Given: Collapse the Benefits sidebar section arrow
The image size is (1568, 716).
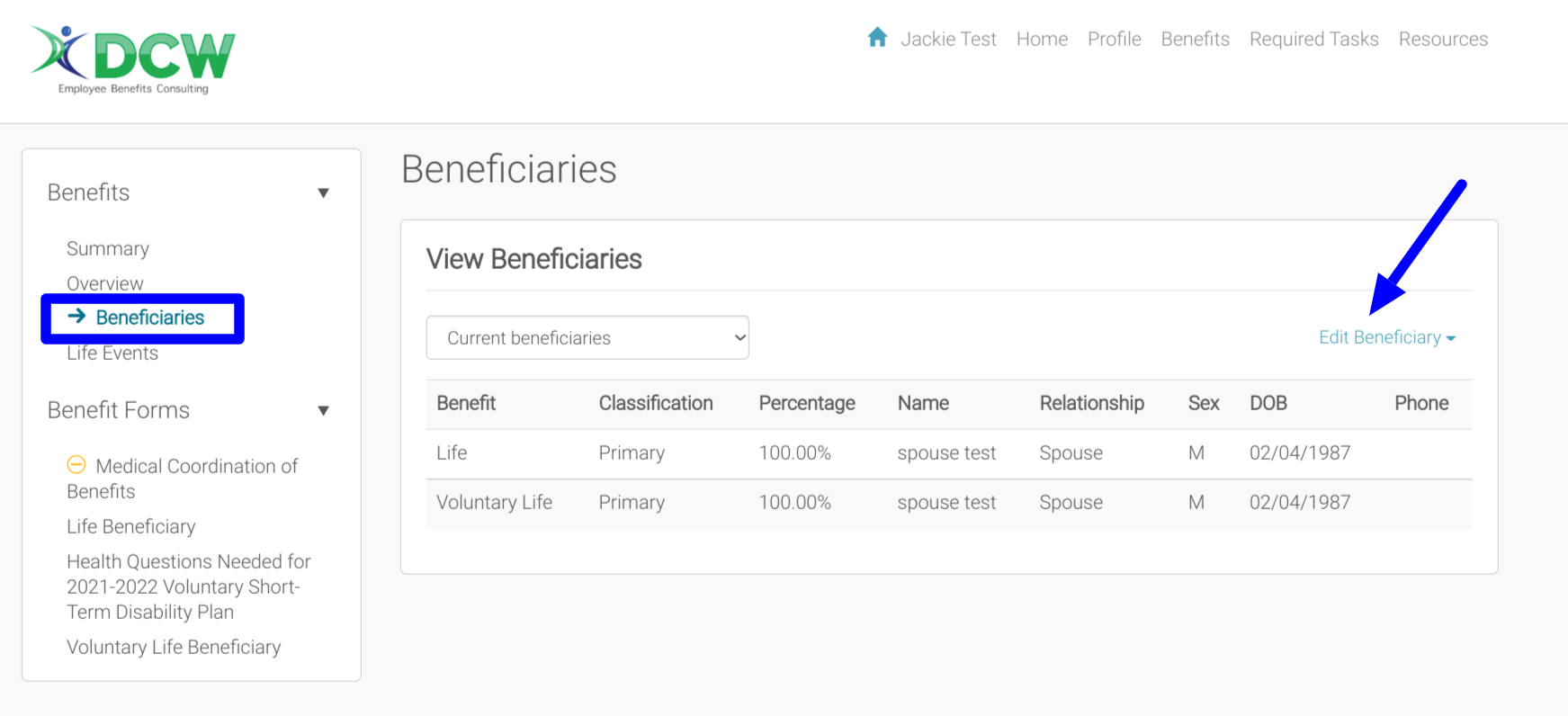Looking at the screenshot, I should (324, 193).
